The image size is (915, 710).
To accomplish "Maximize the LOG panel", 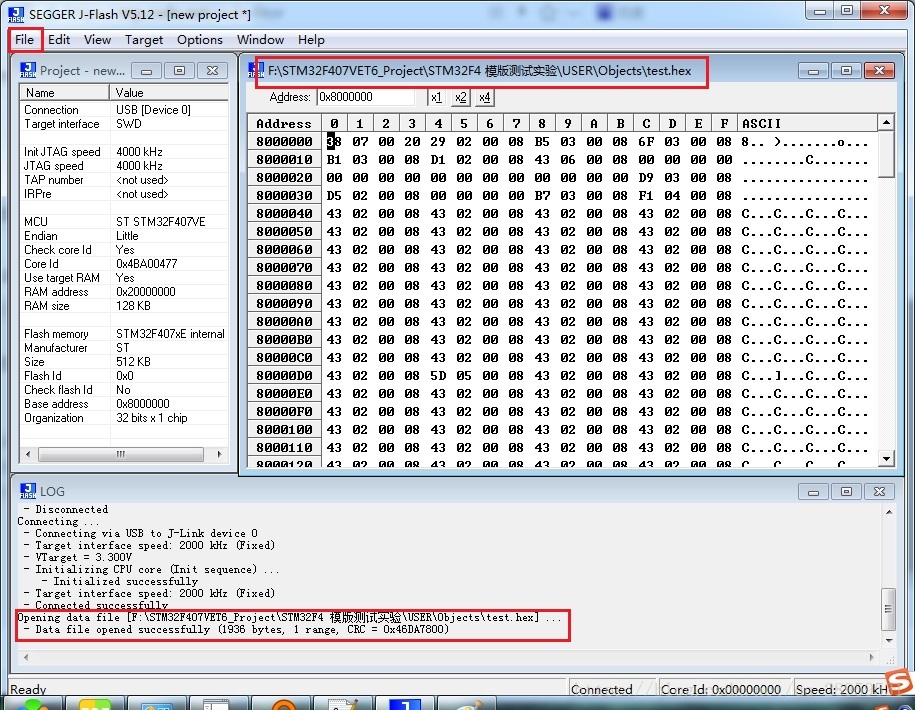I will click(x=846, y=492).
